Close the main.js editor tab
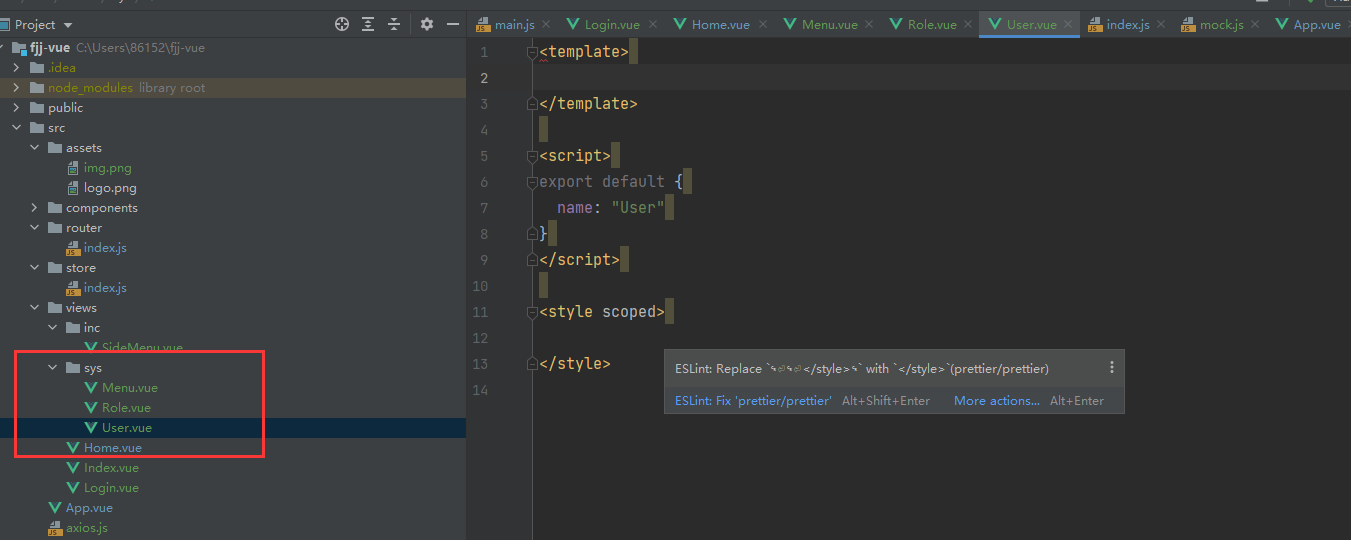This screenshot has height=540, width=1351. click(547, 25)
